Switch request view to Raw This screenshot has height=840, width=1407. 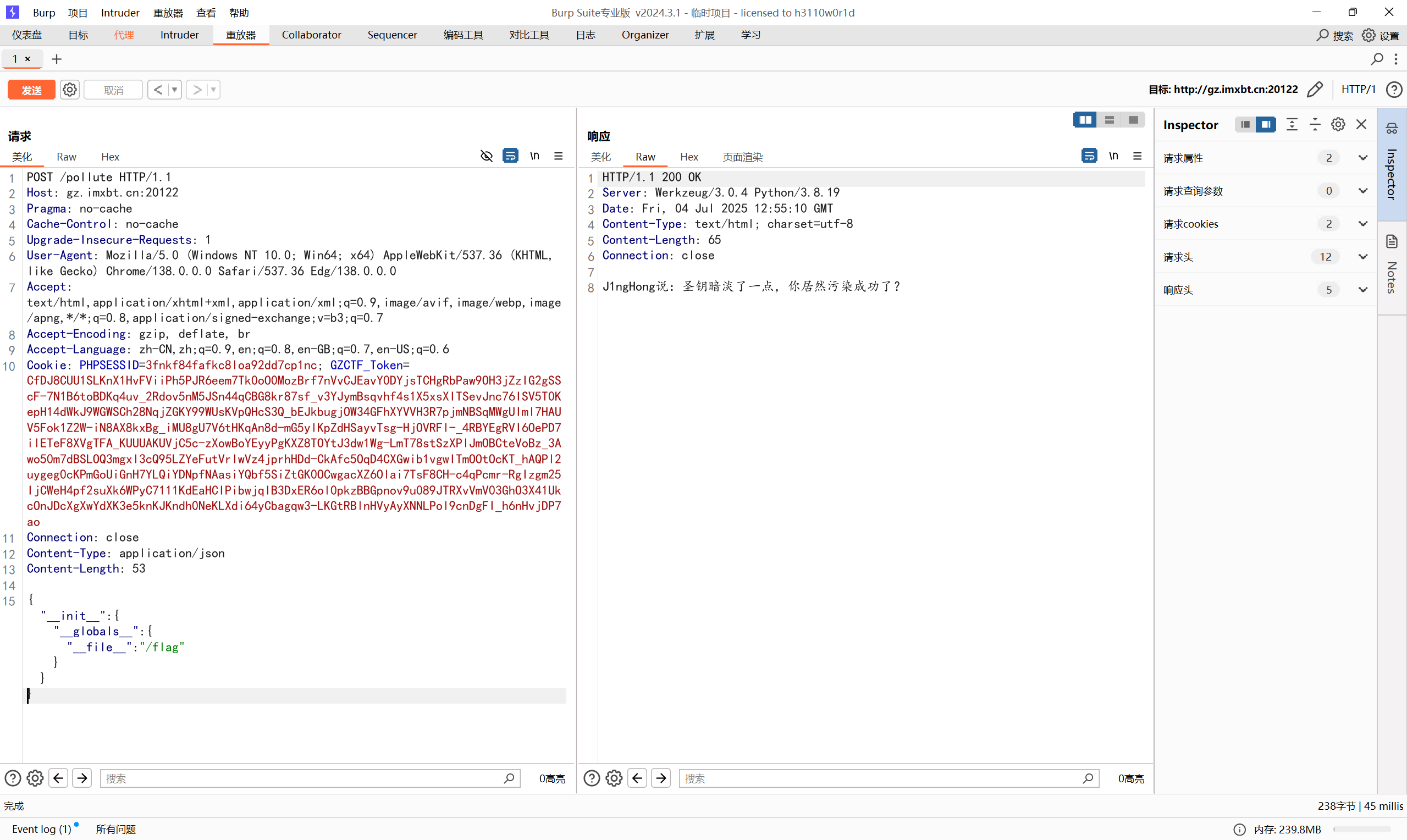tap(66, 157)
